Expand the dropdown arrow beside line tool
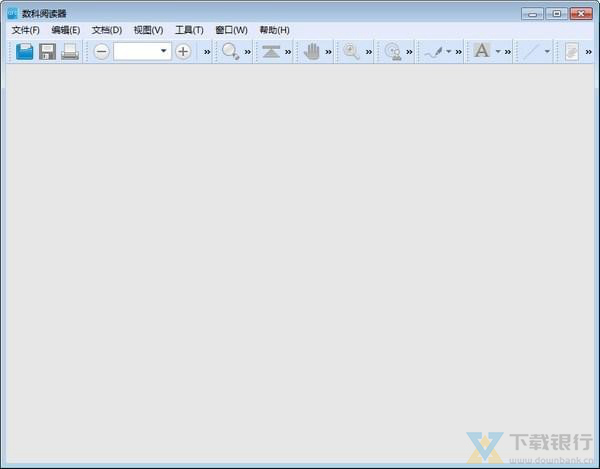This screenshot has width=600, height=469. coord(547,51)
